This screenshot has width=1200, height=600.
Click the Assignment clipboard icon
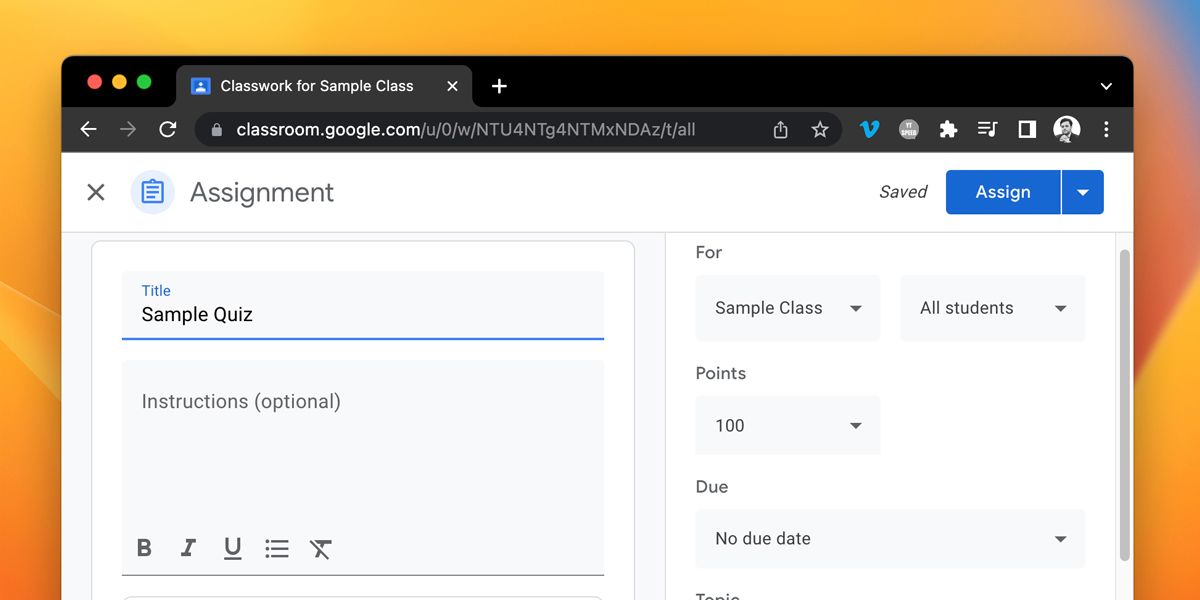pyautogui.click(x=152, y=192)
